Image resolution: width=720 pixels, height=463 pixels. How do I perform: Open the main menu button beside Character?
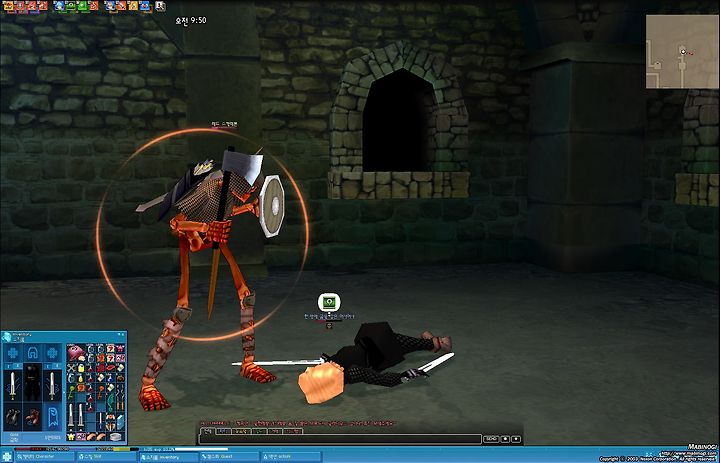(x=7, y=457)
